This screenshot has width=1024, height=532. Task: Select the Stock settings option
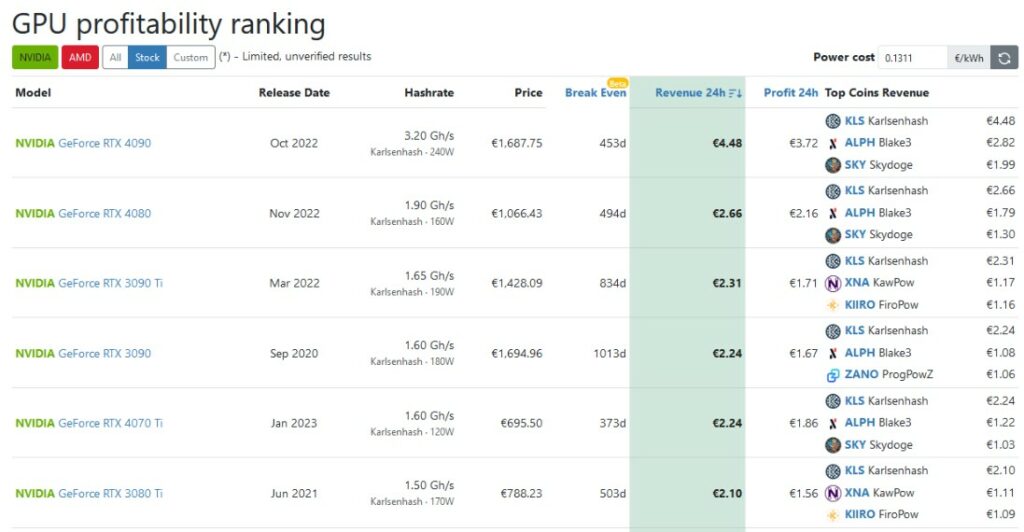pyautogui.click(x=147, y=57)
